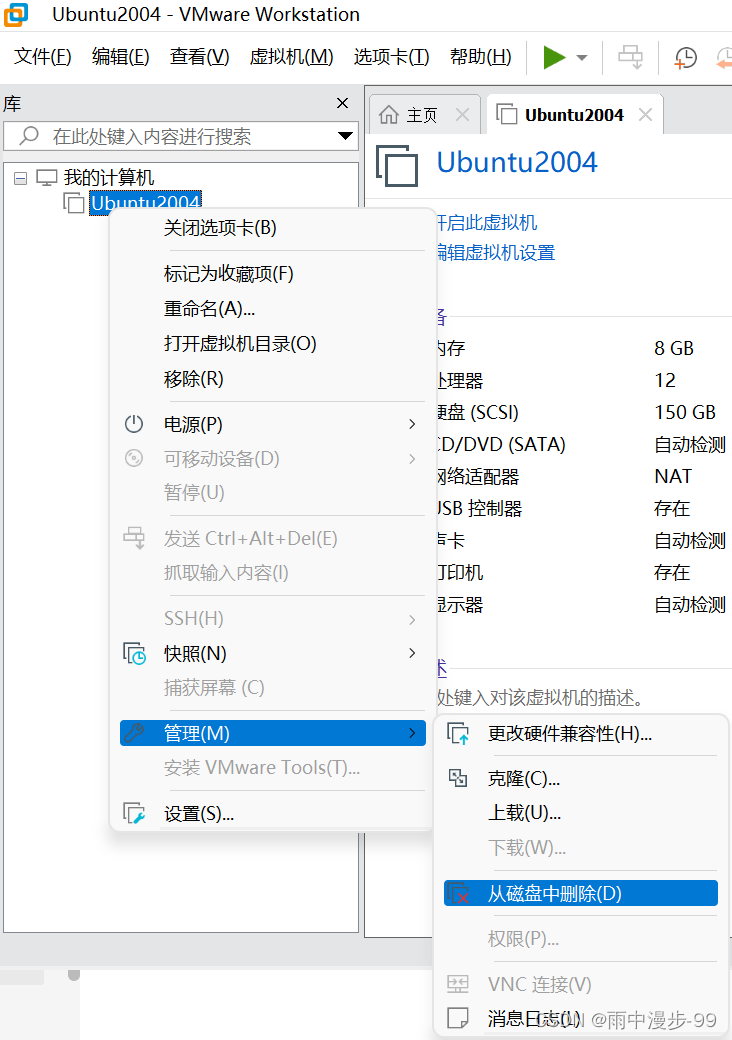Click the 8 GB memory value
The width and height of the screenshot is (732, 1040).
[674, 348]
